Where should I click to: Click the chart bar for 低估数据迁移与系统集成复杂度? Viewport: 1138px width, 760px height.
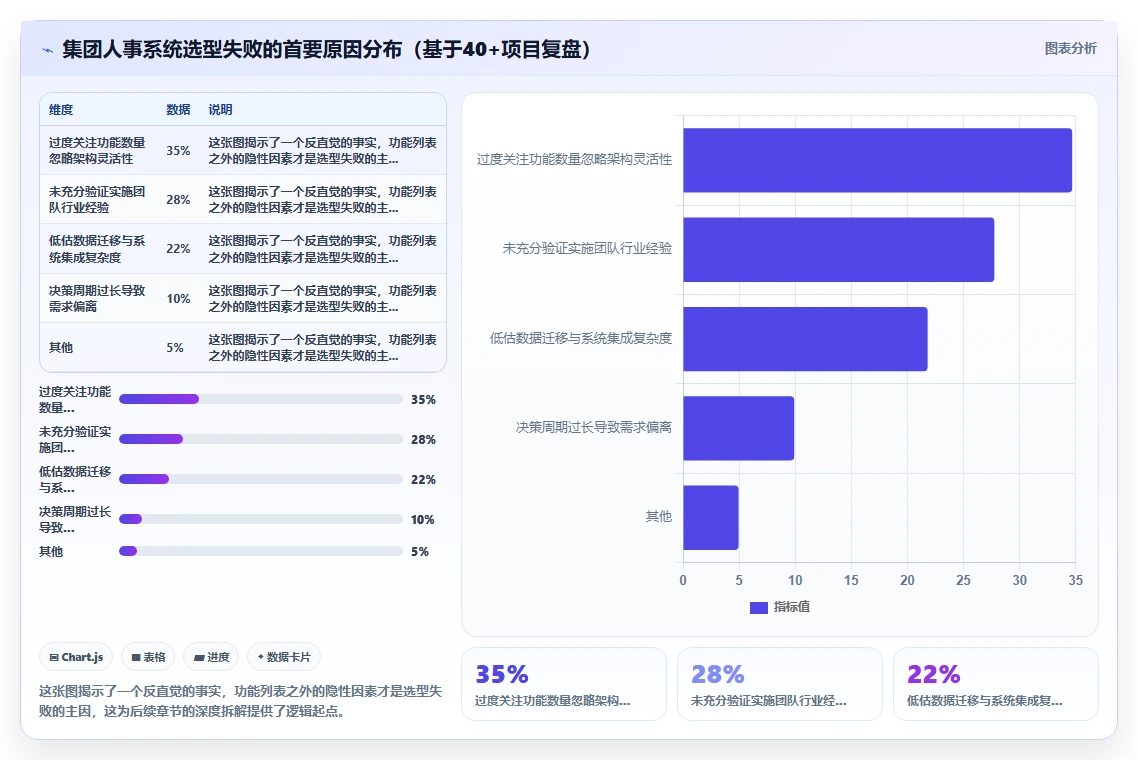pos(805,339)
